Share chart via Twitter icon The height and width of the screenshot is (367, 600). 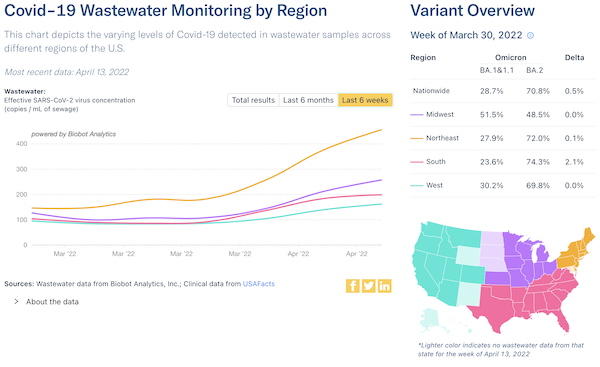(368, 286)
